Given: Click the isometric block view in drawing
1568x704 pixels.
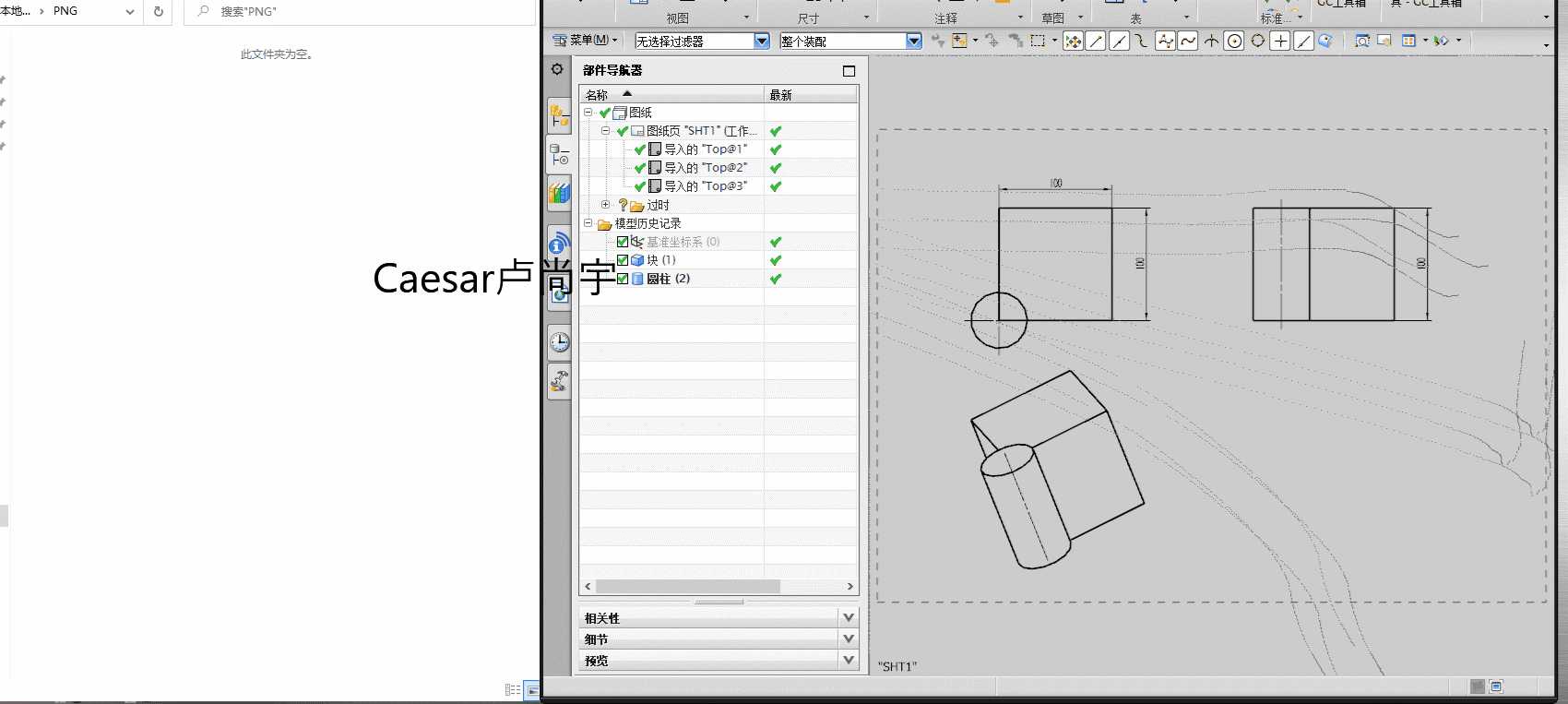Looking at the screenshot, I should tap(1057, 470).
